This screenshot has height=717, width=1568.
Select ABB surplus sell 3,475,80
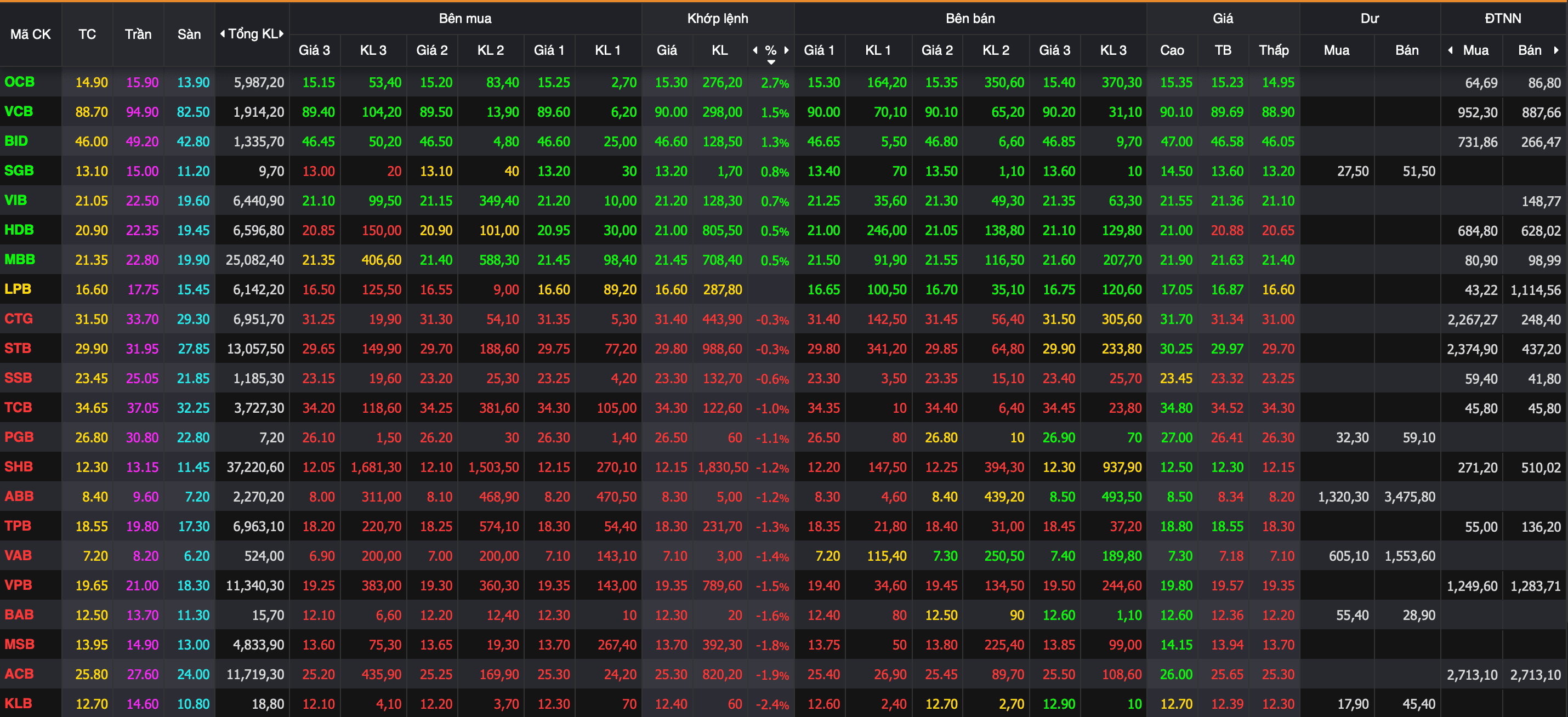click(x=1410, y=497)
